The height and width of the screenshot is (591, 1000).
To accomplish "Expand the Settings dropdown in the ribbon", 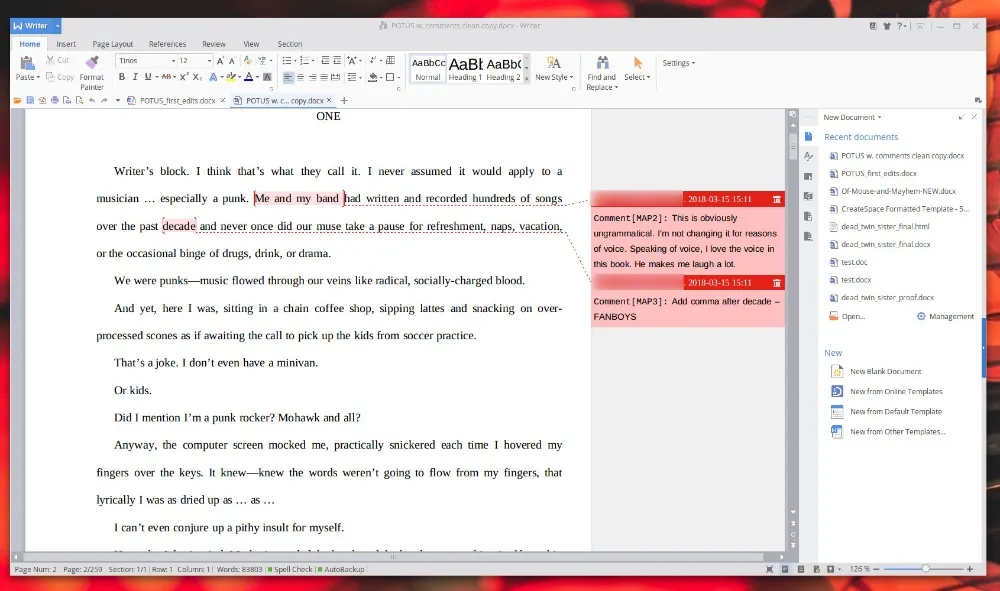I will pyautogui.click(x=678, y=63).
